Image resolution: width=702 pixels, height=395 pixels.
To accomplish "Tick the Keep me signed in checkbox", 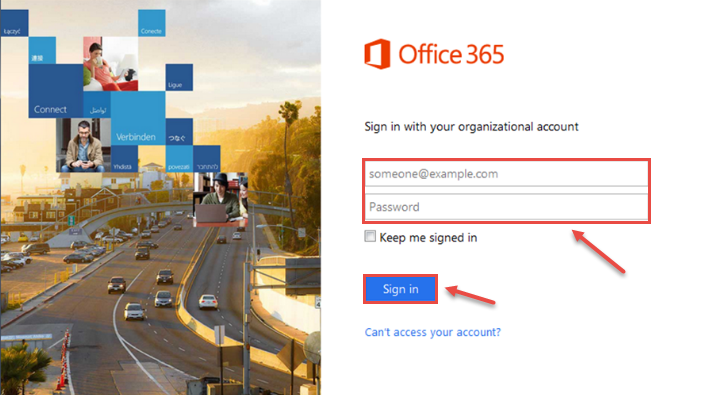I will click(x=370, y=236).
